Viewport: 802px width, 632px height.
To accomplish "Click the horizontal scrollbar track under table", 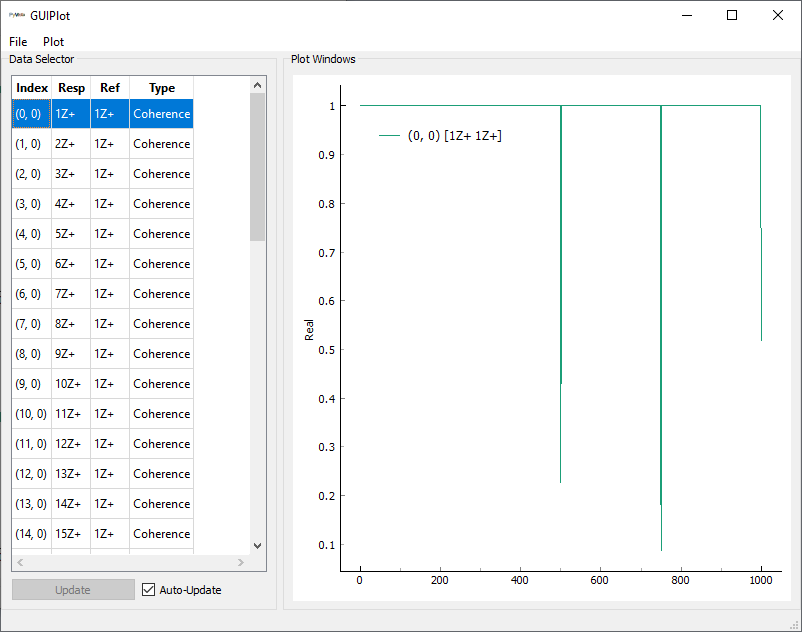I will tap(130, 562).
